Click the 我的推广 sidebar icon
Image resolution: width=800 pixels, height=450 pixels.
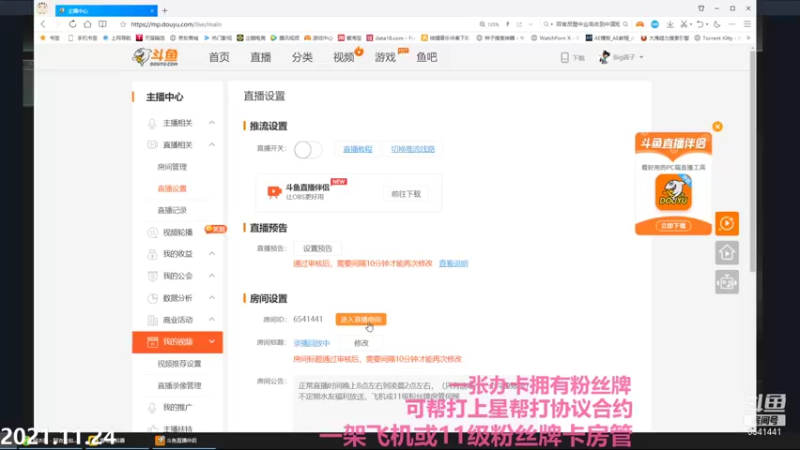pos(152,407)
